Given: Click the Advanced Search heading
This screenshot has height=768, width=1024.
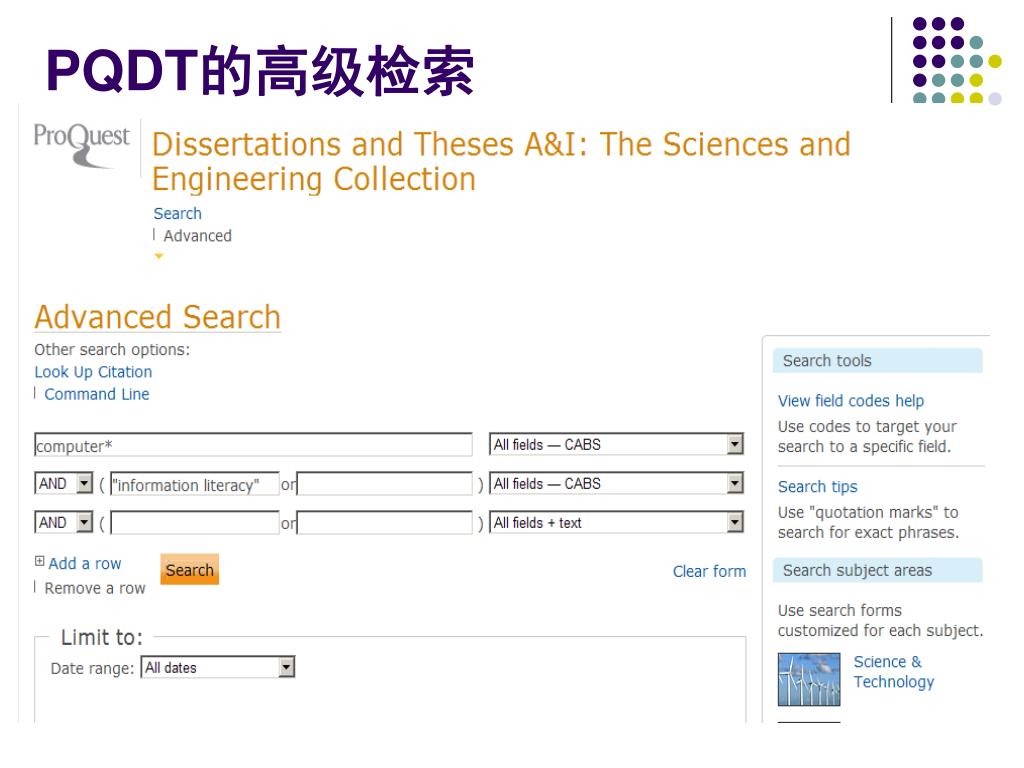Looking at the screenshot, I should [x=157, y=317].
